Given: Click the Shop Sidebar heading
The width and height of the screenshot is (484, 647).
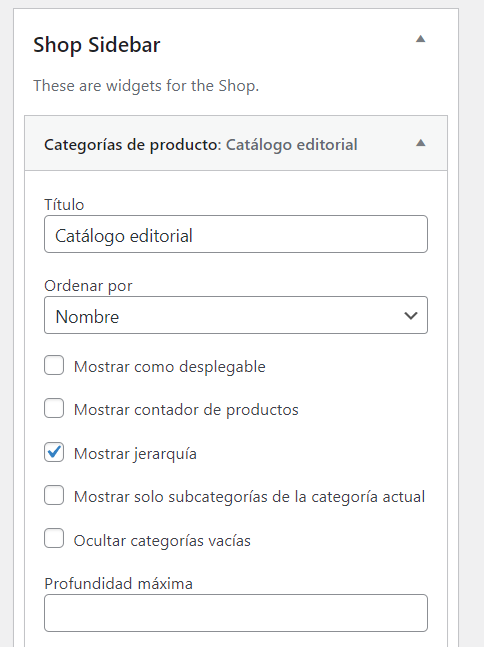Looking at the screenshot, I should click(x=97, y=45).
